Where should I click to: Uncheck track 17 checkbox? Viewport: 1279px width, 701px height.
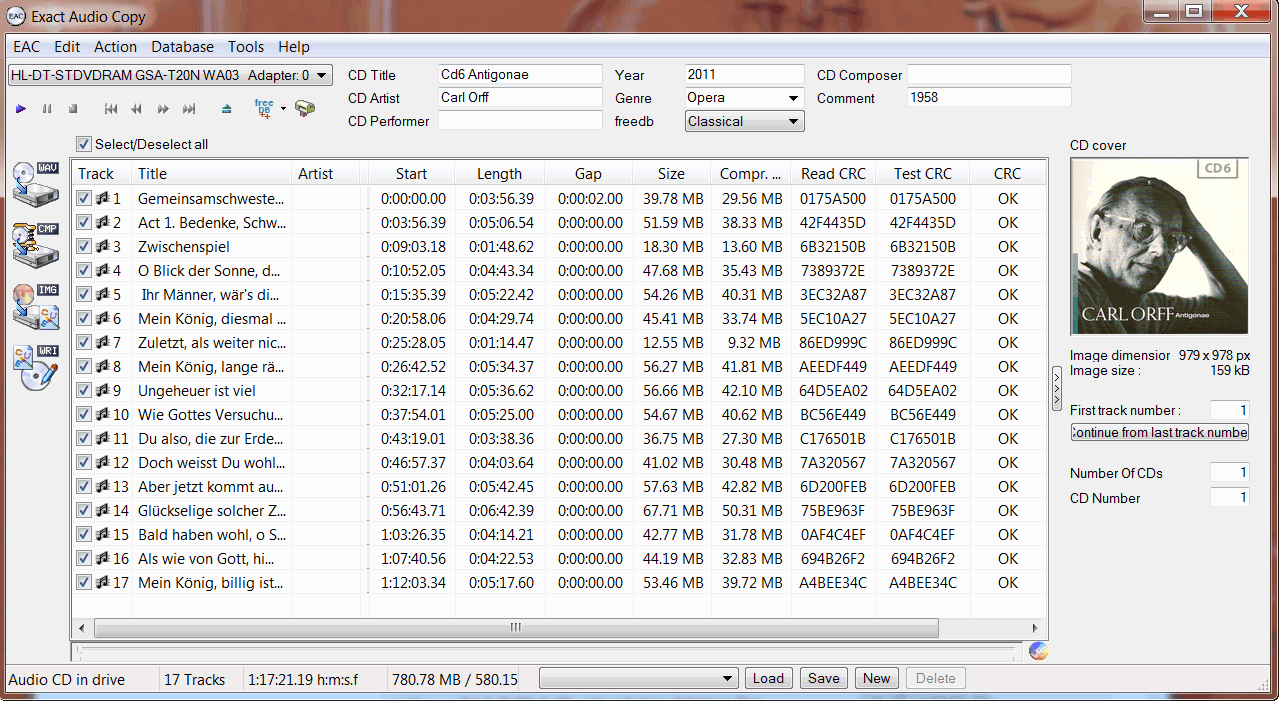coord(84,583)
